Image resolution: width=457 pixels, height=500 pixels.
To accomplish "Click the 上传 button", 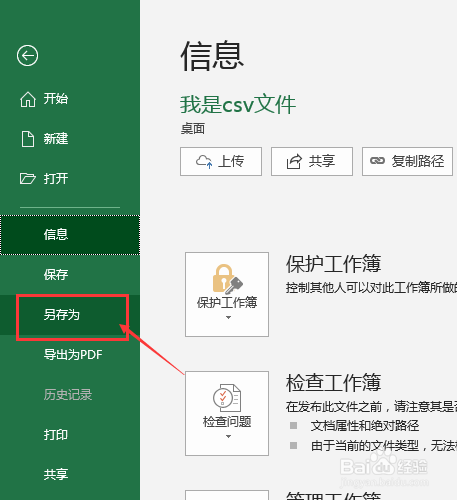I will point(221,161).
